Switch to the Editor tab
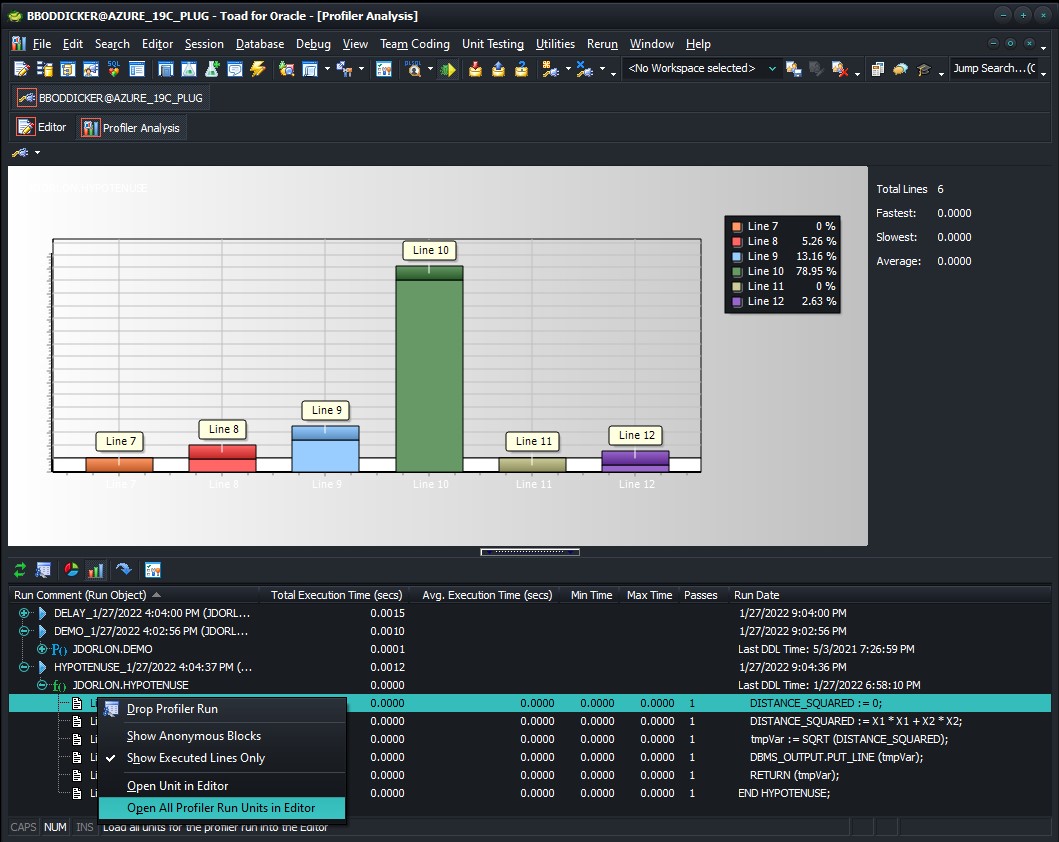 [x=42, y=128]
